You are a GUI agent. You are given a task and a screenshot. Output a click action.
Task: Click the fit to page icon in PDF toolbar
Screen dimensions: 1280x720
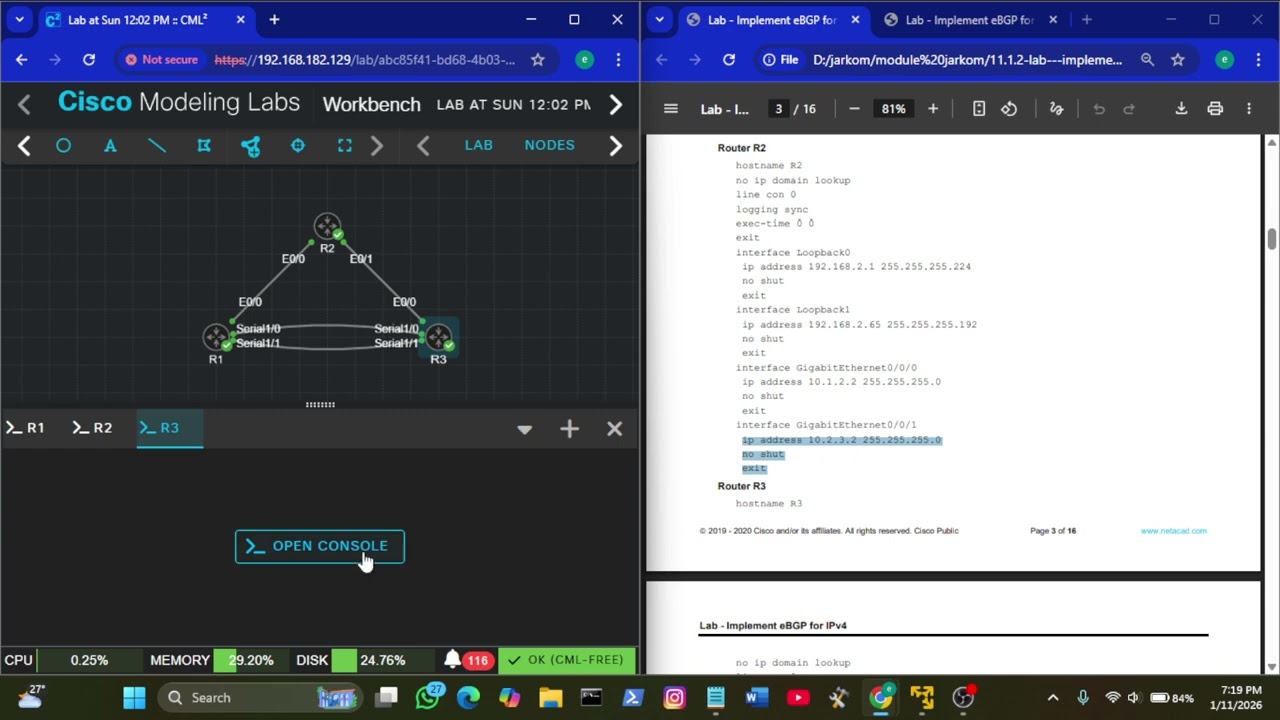[979, 109]
